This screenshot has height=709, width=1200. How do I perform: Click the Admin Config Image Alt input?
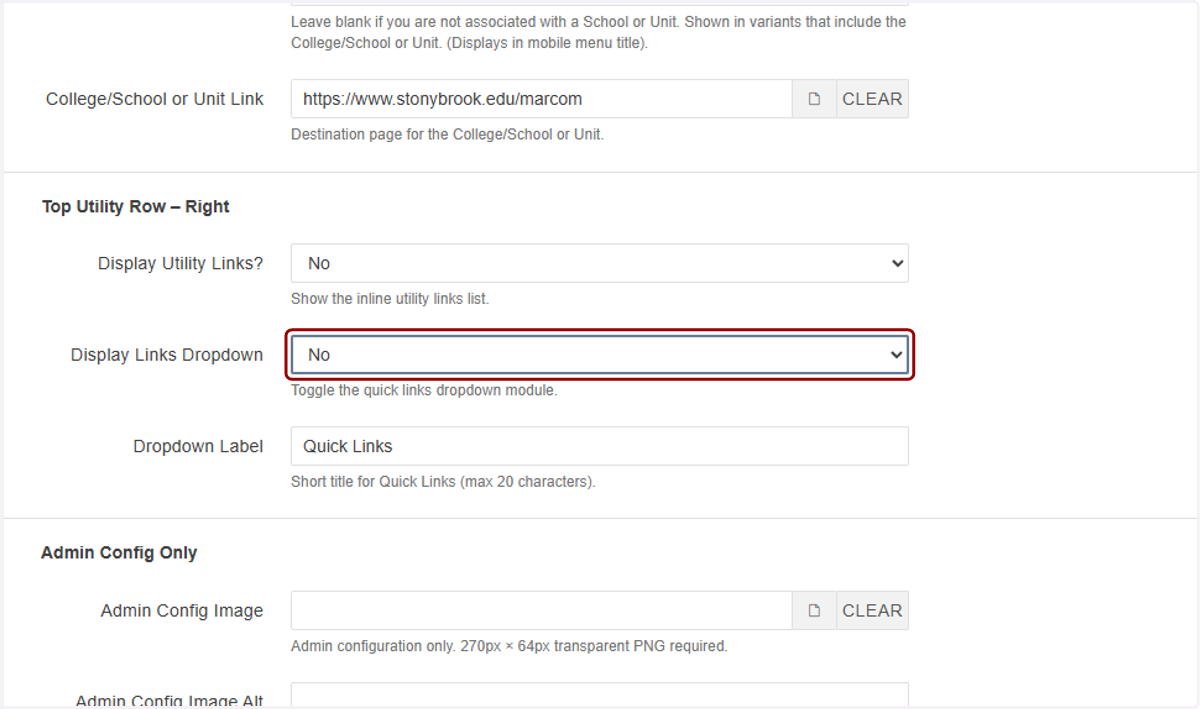click(x=600, y=695)
